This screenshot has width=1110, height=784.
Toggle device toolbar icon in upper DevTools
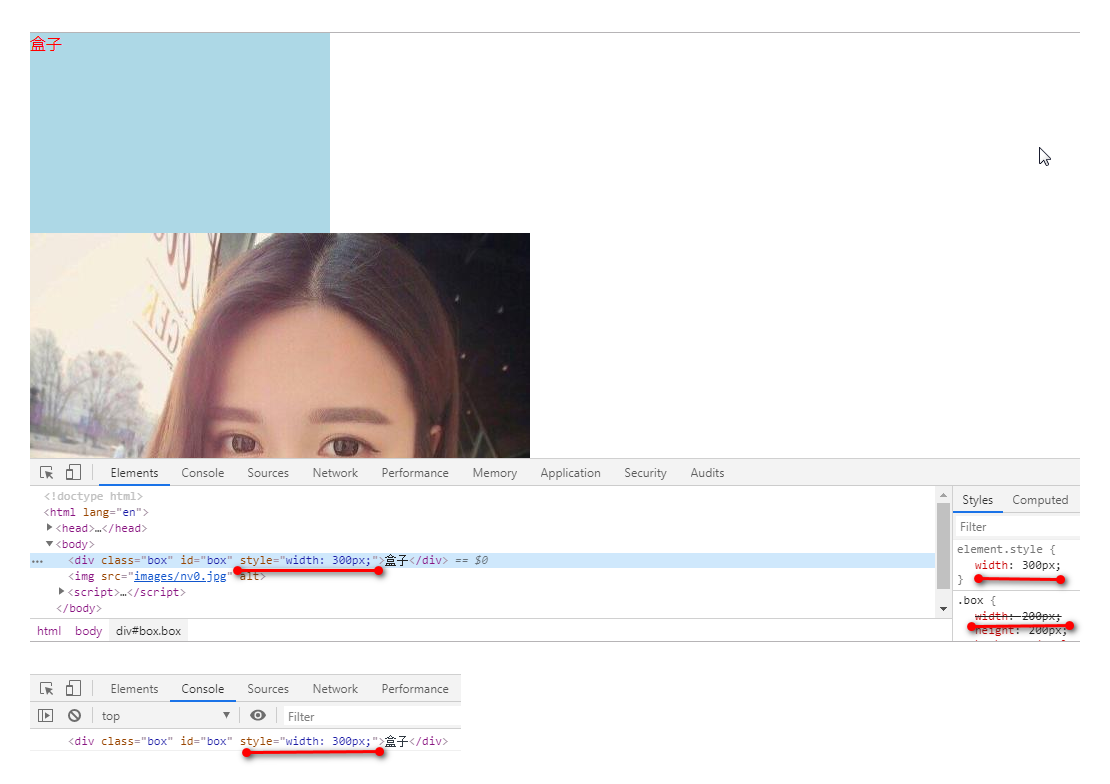click(x=74, y=472)
